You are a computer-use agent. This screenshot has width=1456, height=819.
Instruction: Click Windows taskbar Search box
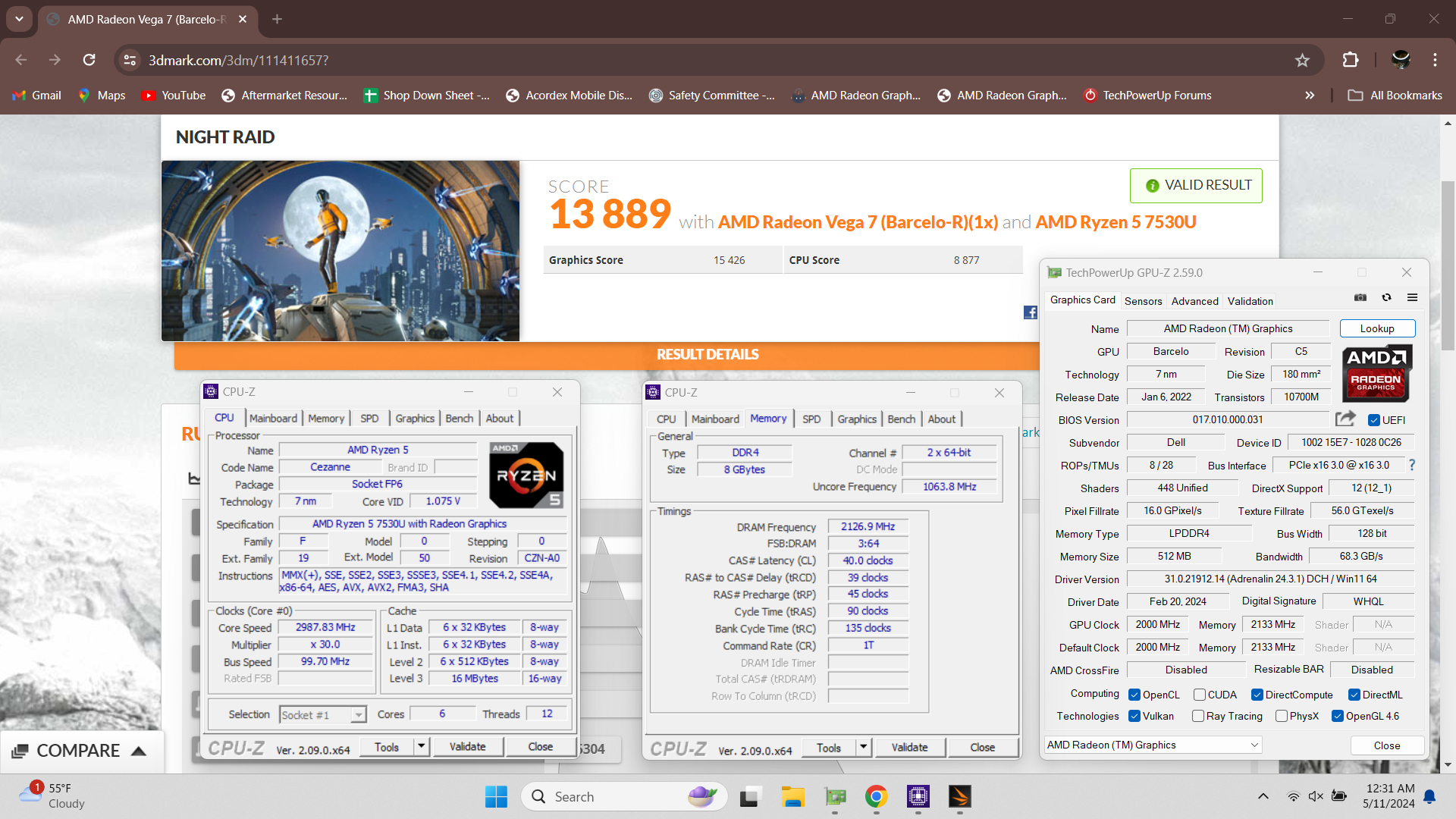(623, 796)
